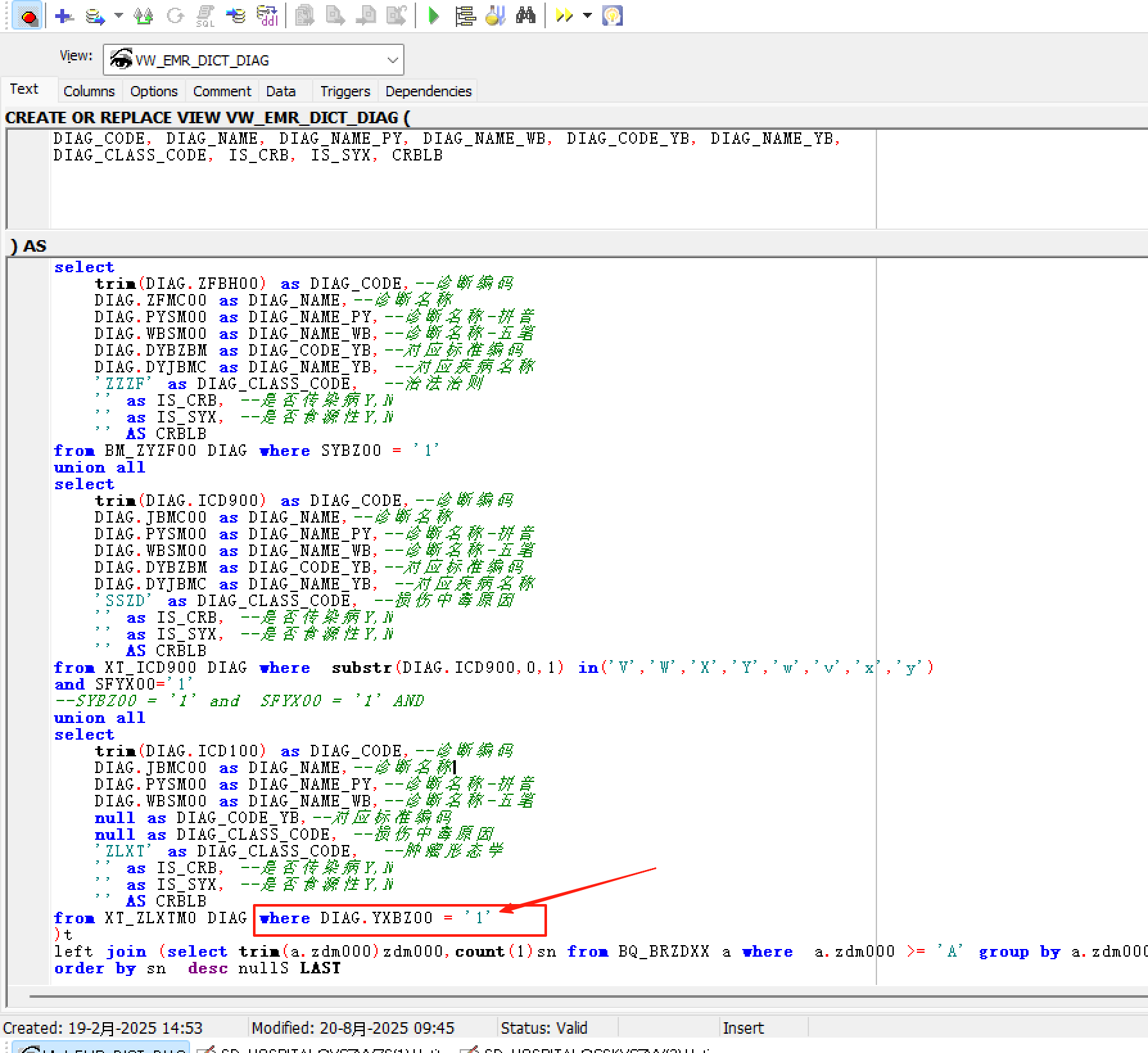Viewport: 1148px width, 1053px height.
Task: Open the Dependencies tab
Action: (x=428, y=91)
